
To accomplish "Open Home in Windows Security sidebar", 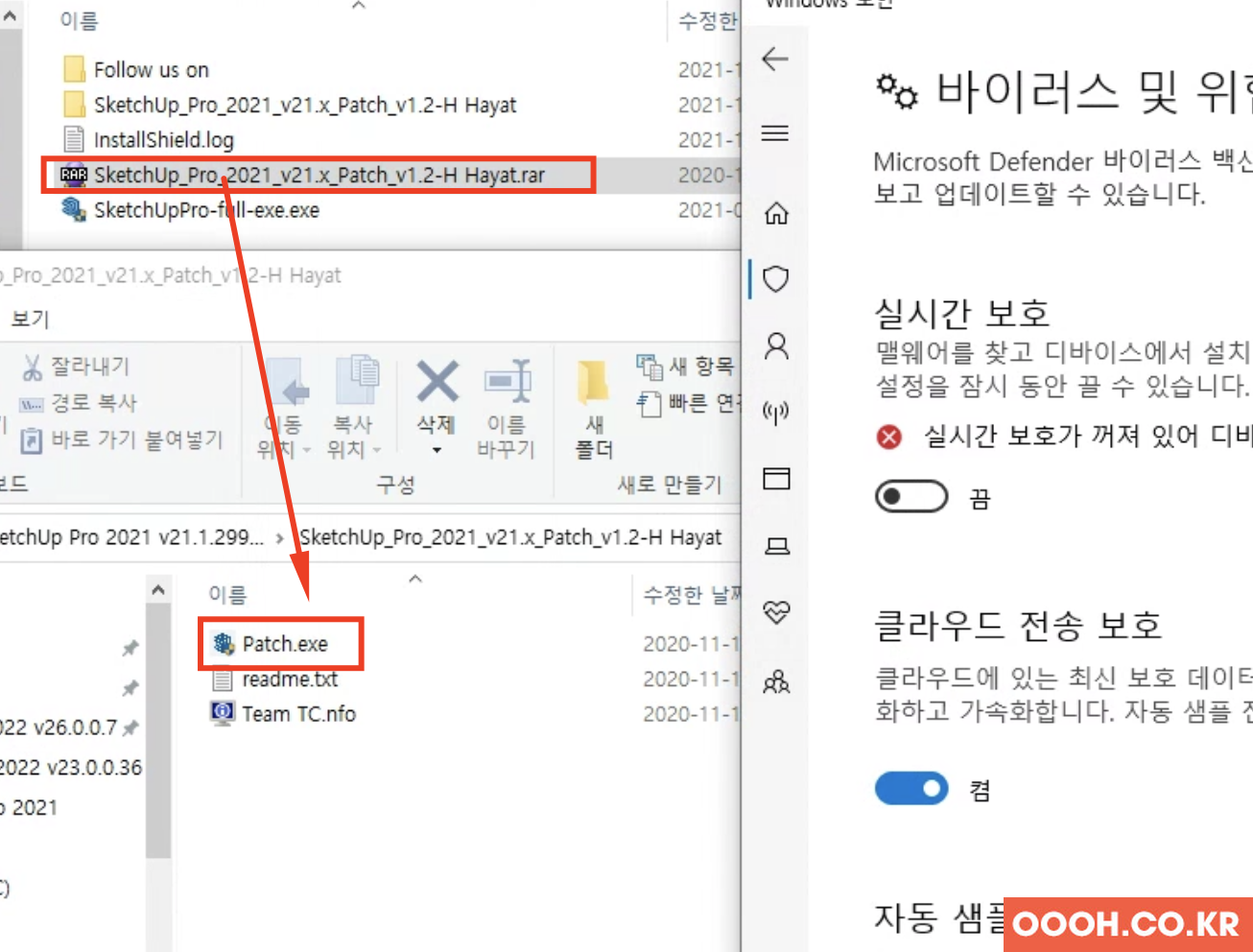I will [x=776, y=212].
